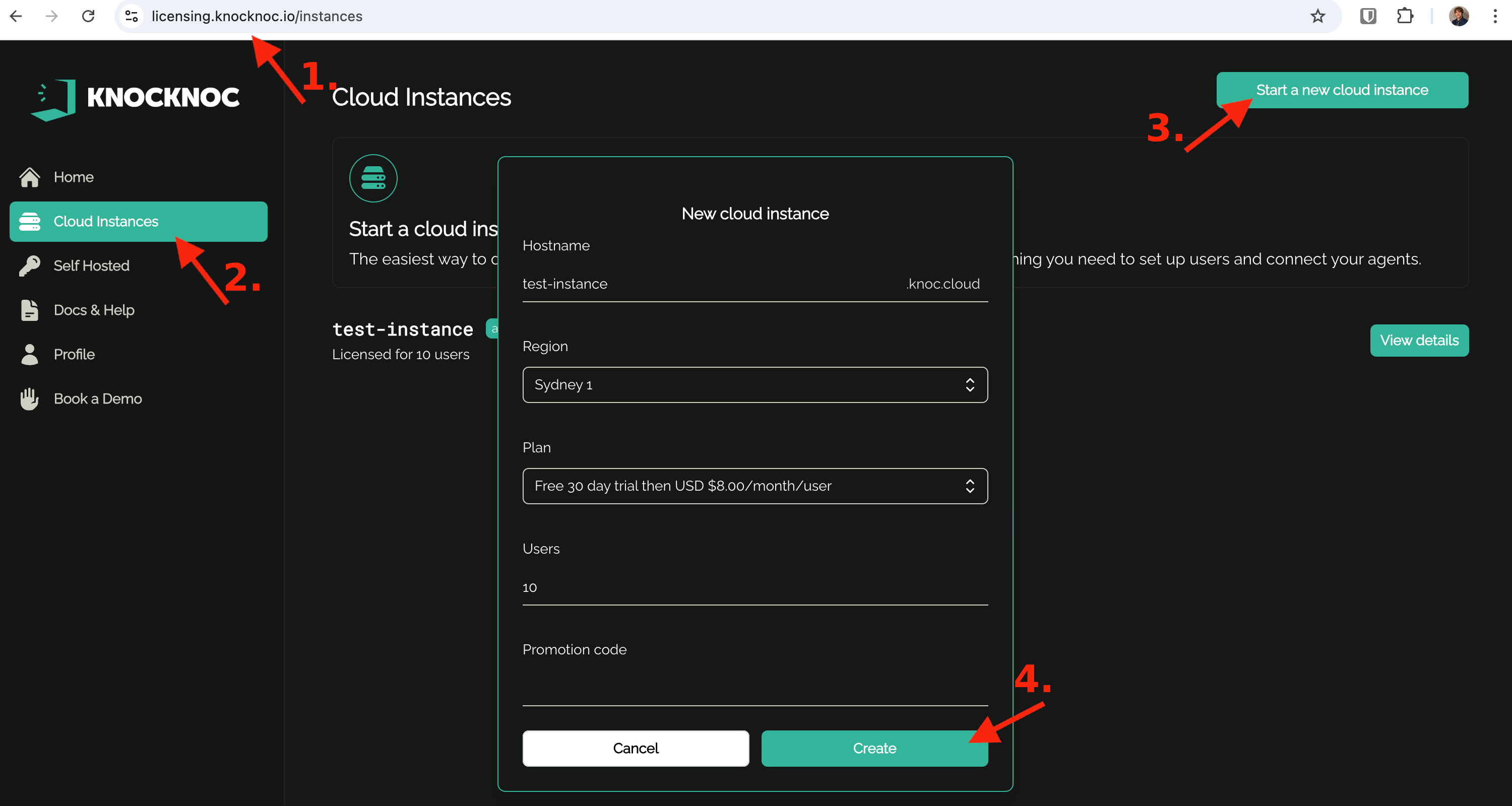This screenshot has width=1512, height=806.
Task: Click the Home house icon
Action: 29,177
